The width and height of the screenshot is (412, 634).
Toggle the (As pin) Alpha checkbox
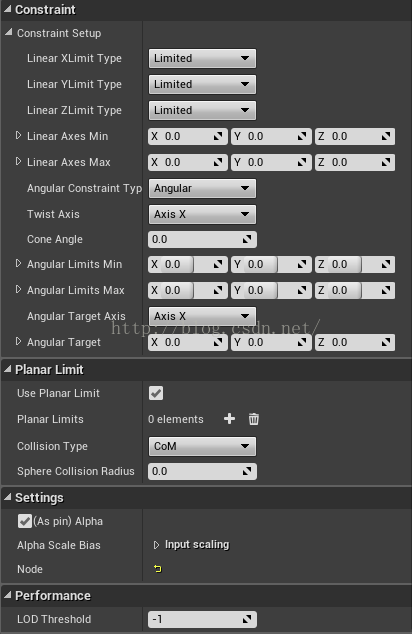(25, 521)
